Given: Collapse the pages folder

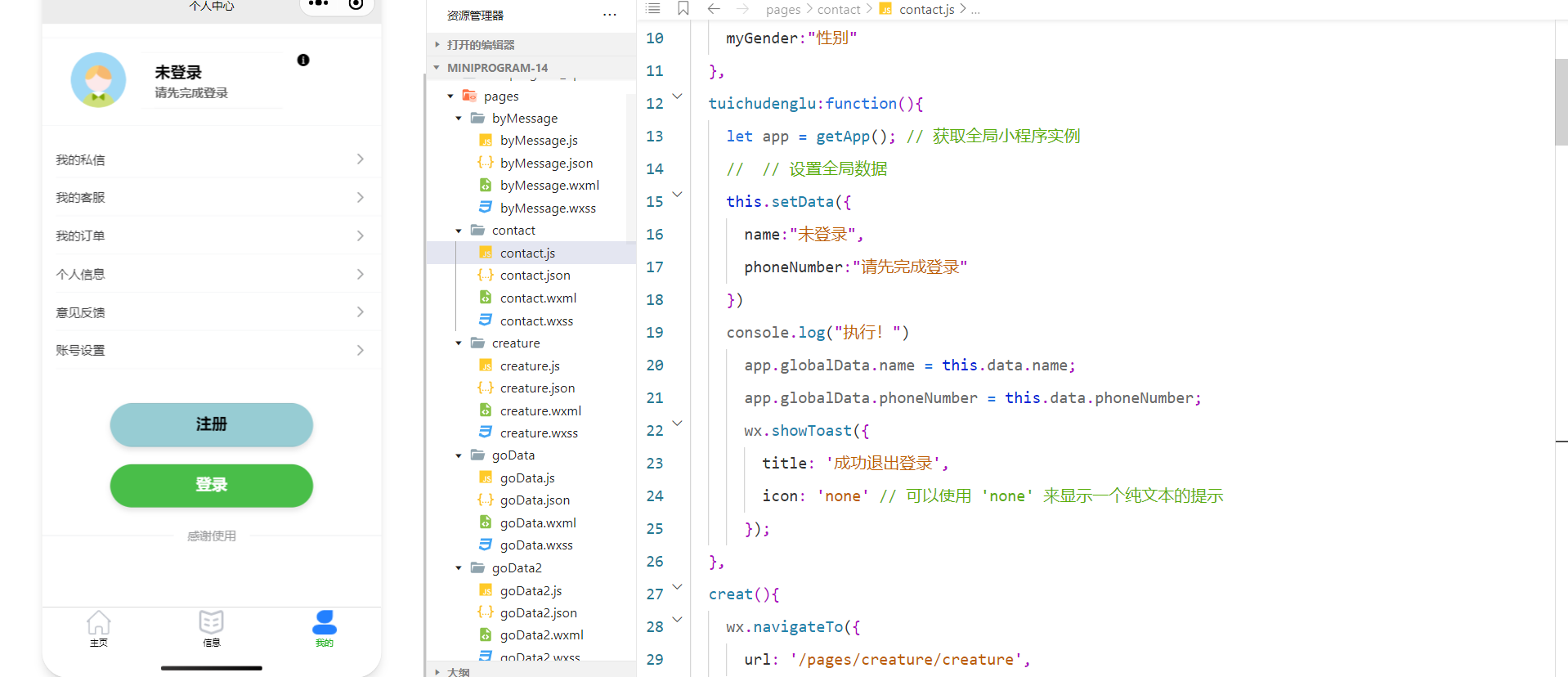Looking at the screenshot, I should tap(450, 96).
